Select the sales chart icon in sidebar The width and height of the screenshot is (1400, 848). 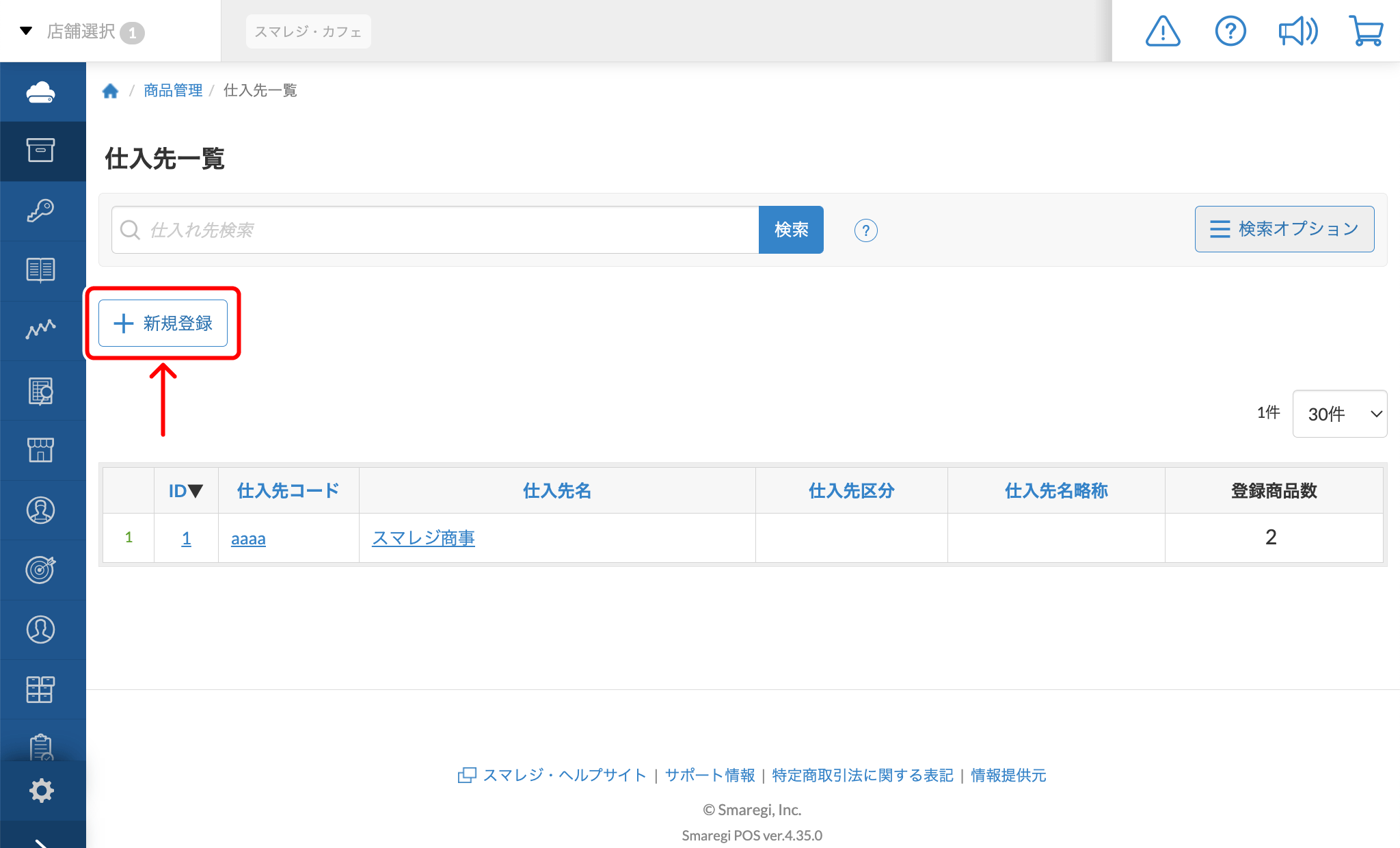click(x=42, y=330)
